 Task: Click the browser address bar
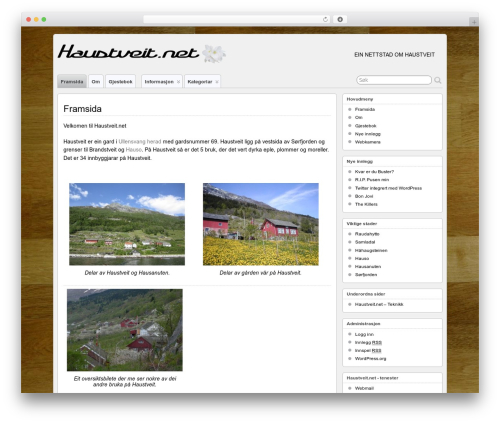[x=237, y=19]
